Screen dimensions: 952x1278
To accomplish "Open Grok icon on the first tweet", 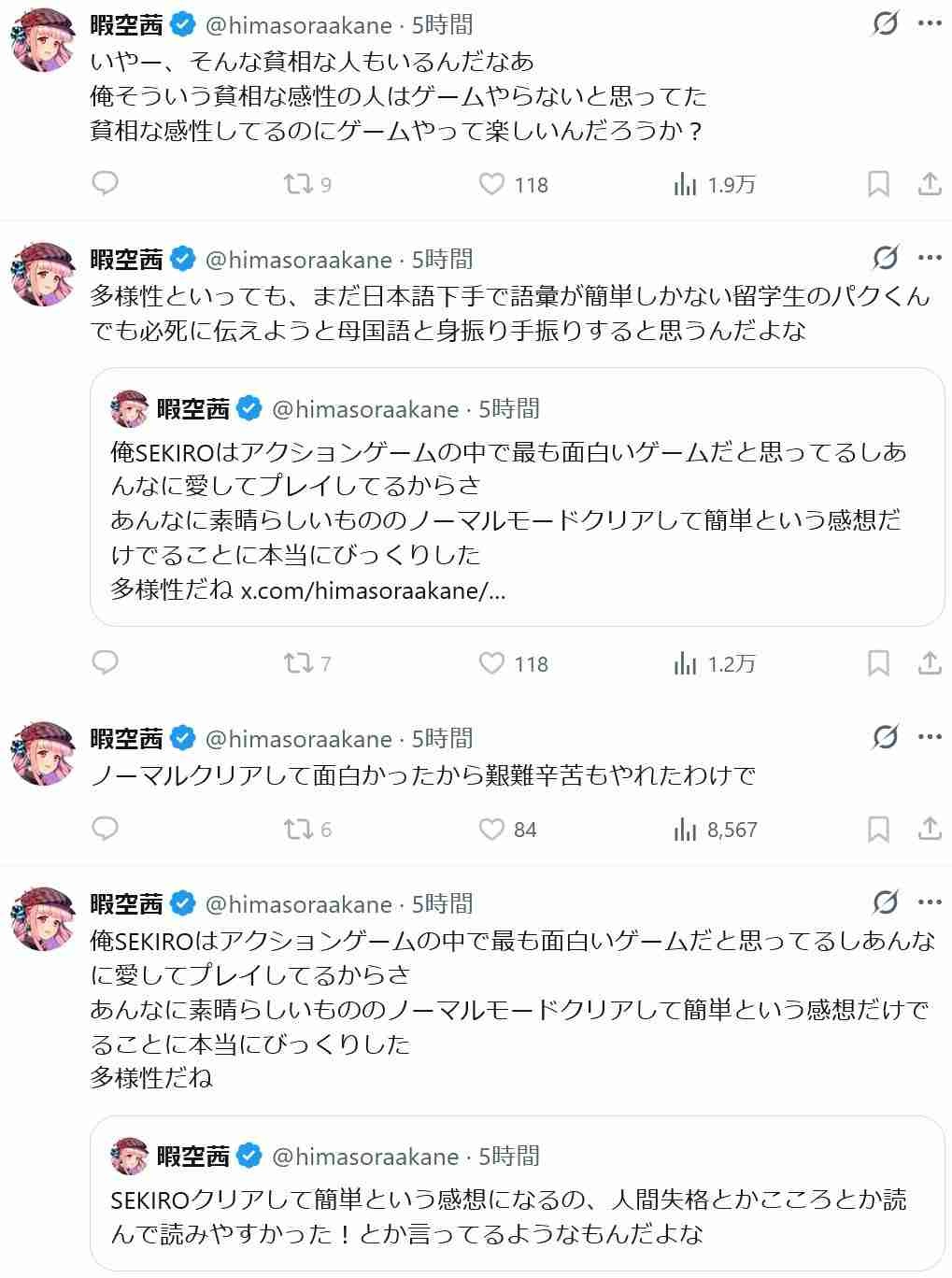I will pyautogui.click(x=885, y=23).
